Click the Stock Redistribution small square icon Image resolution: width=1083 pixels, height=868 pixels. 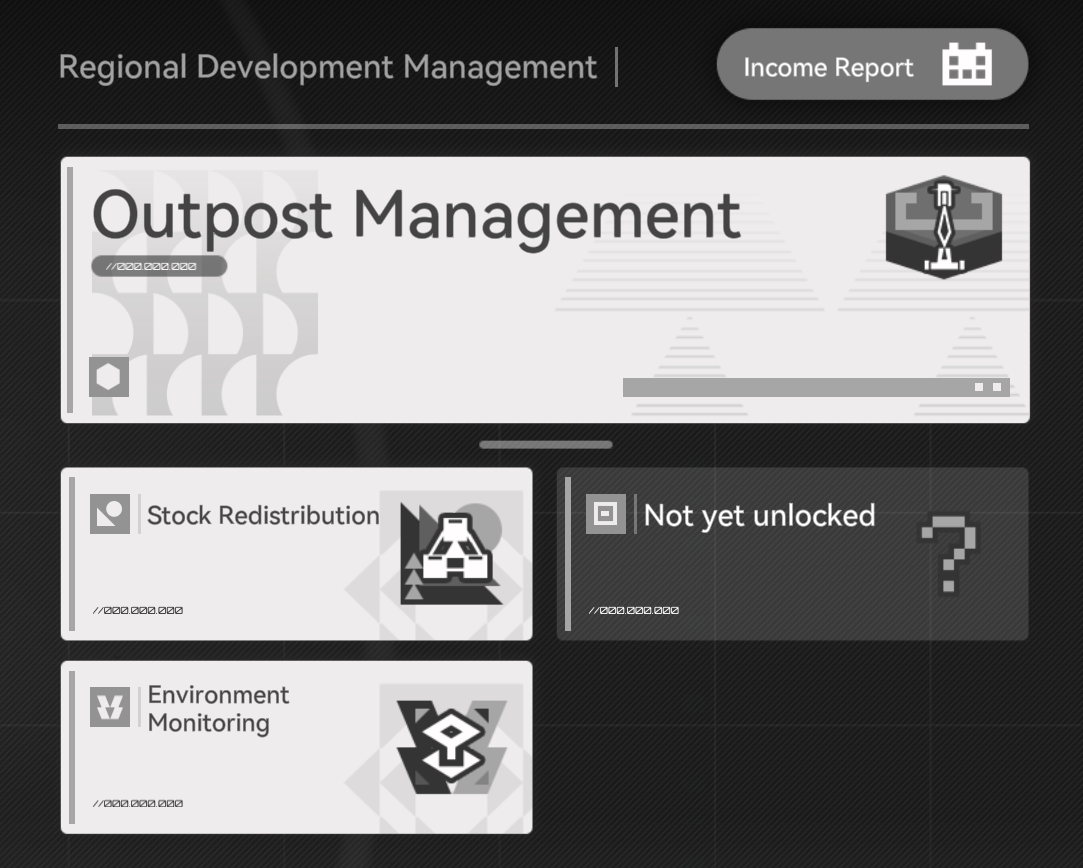click(x=110, y=514)
